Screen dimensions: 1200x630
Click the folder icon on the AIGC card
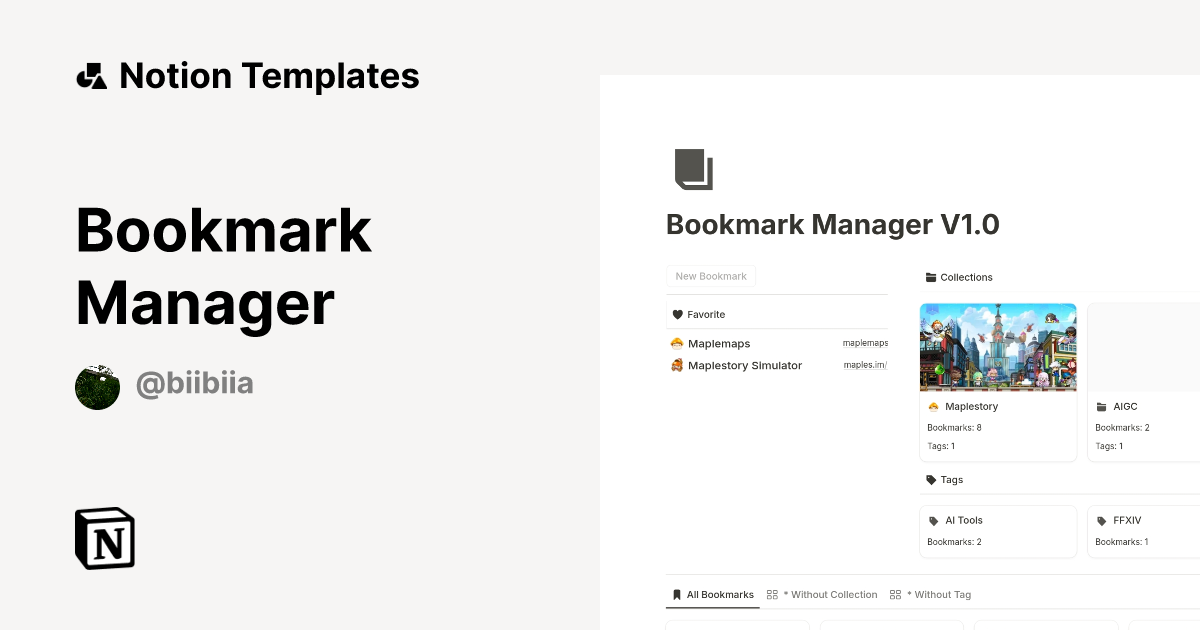pos(1103,406)
